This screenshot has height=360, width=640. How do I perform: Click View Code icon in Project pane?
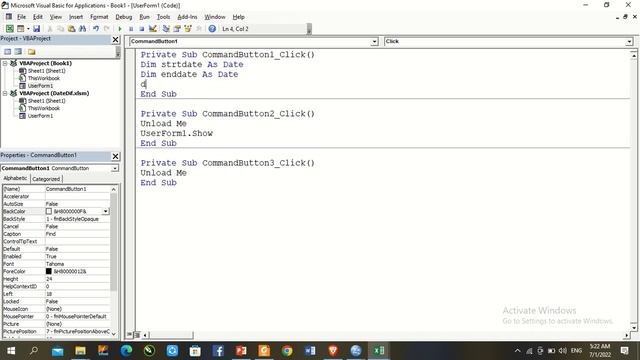click(7, 51)
